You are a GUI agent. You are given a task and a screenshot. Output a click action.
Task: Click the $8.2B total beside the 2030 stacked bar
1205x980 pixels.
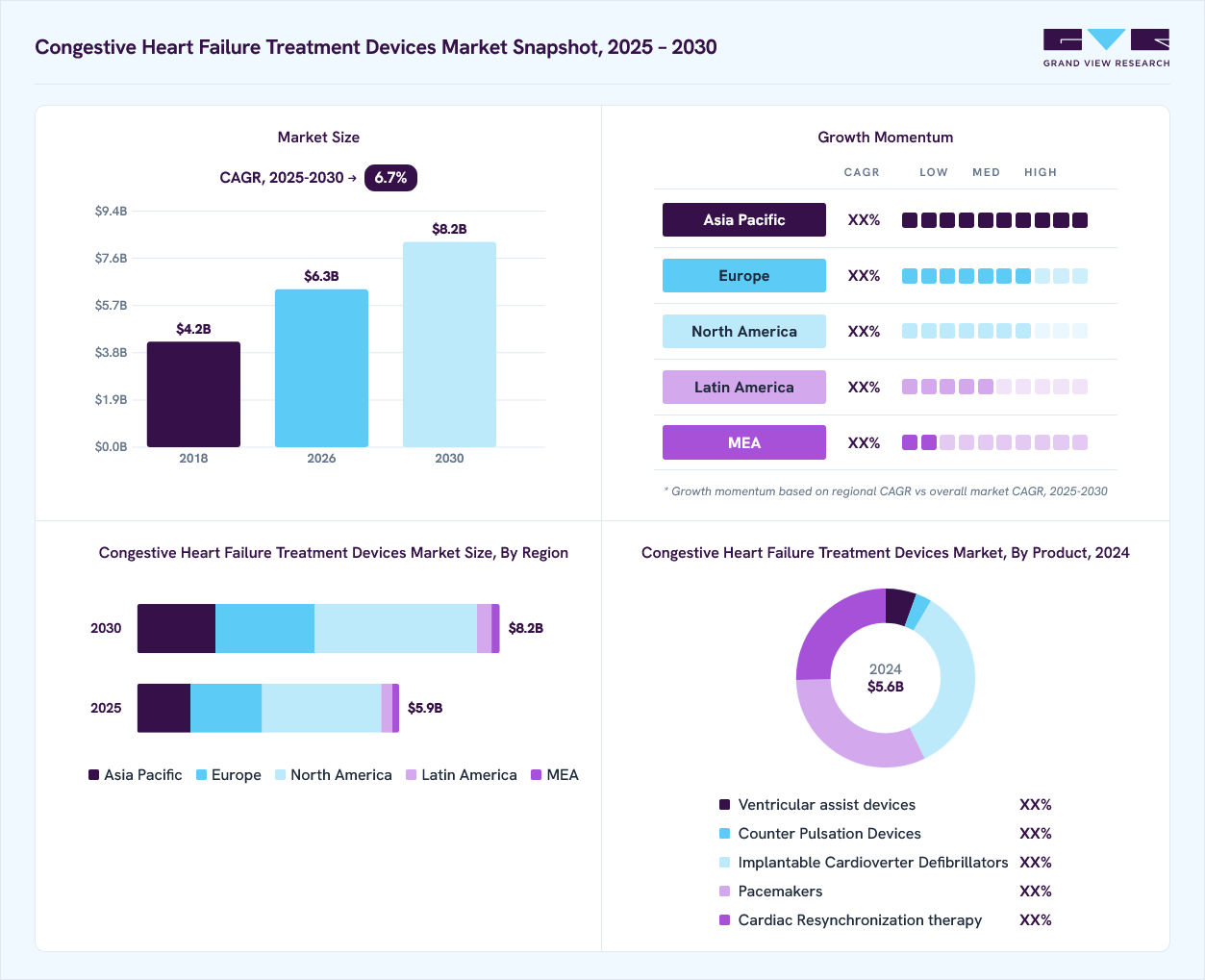pyautogui.click(x=526, y=628)
